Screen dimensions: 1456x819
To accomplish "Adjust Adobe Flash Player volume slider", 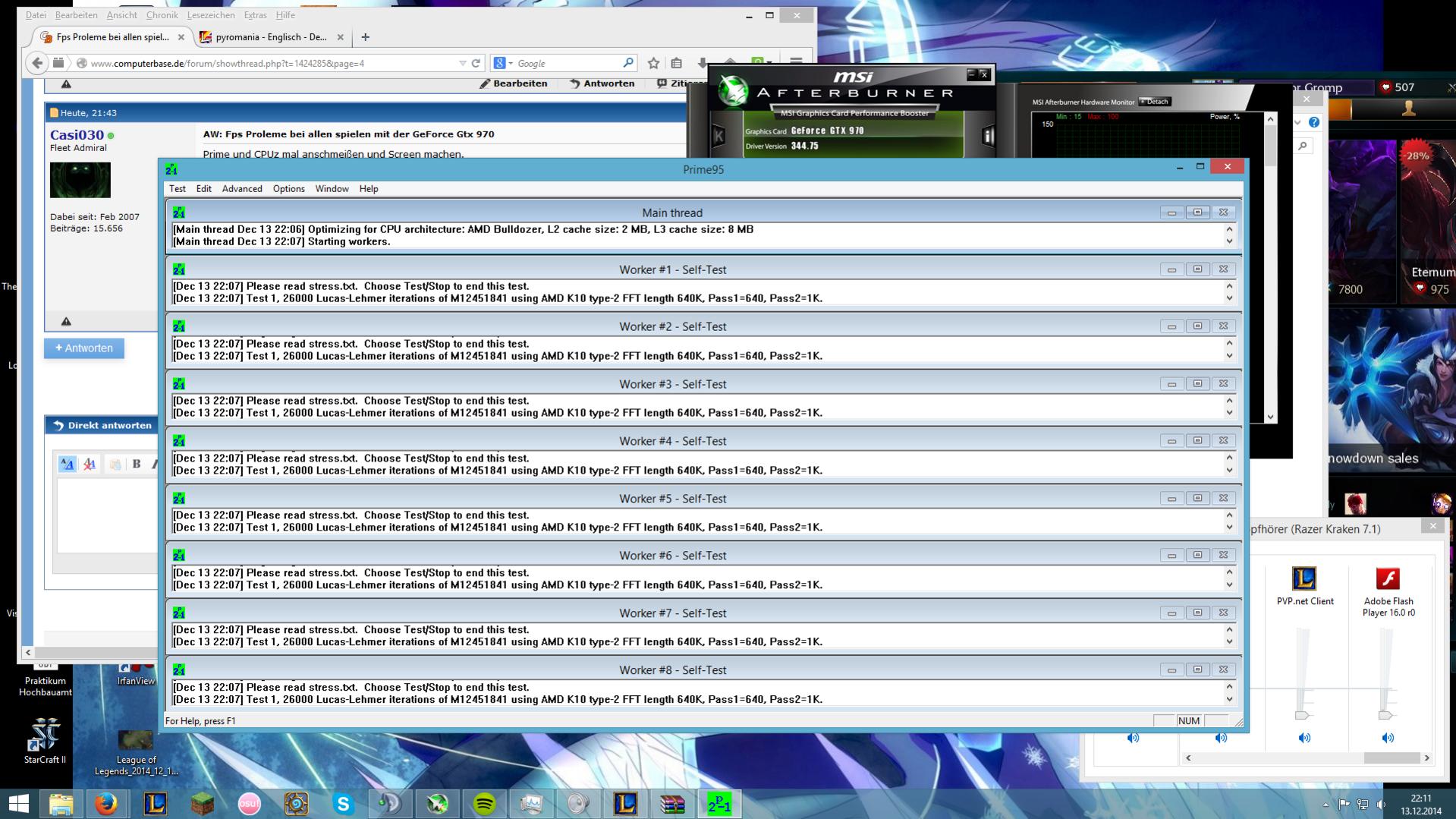I will (x=1385, y=715).
